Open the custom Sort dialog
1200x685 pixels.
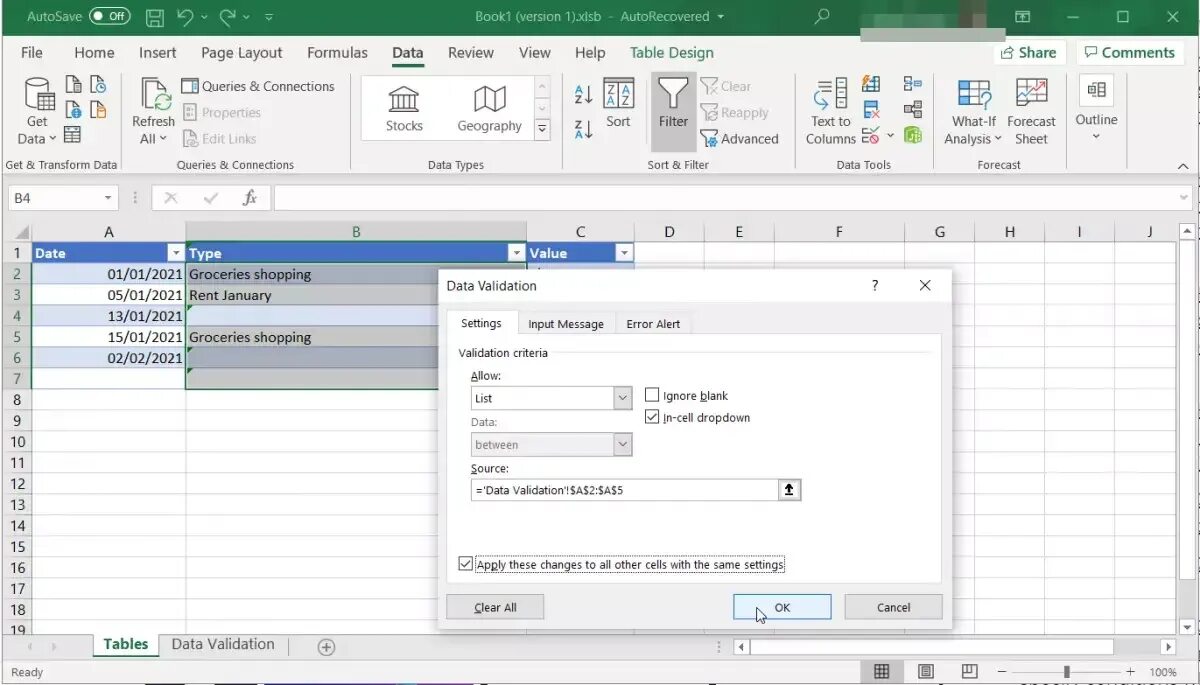click(619, 104)
